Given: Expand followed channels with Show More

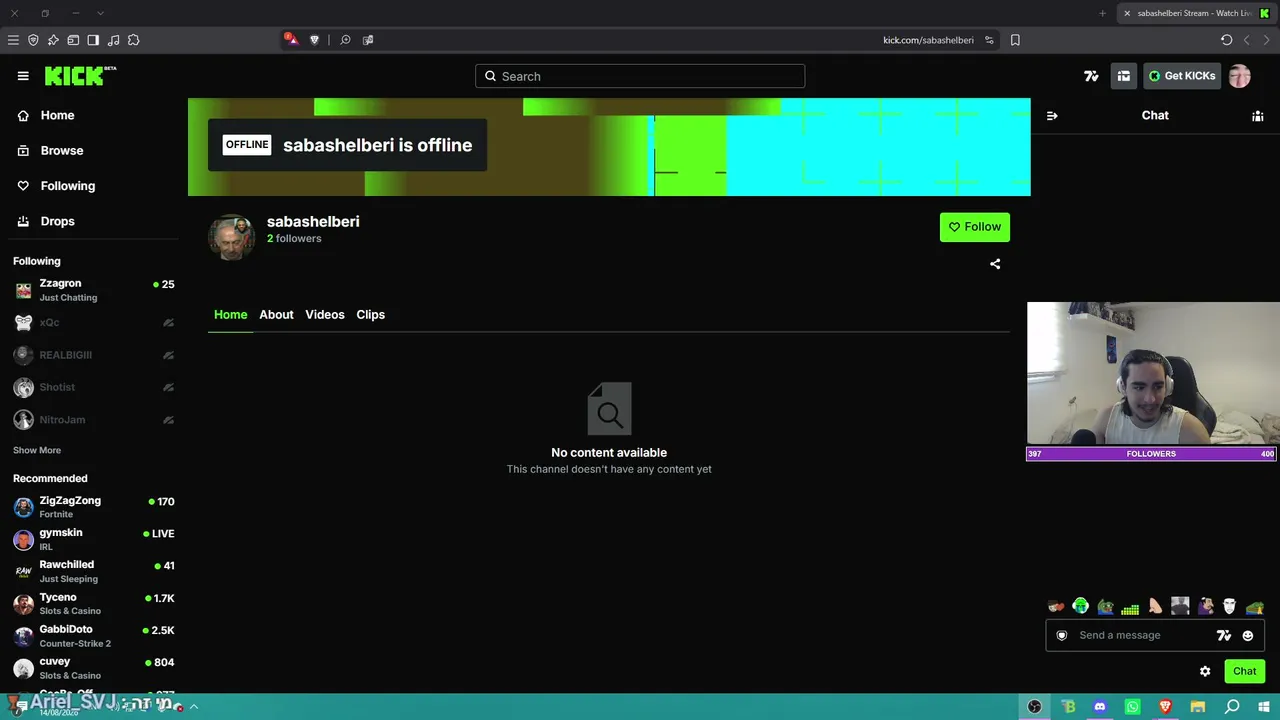Looking at the screenshot, I should tap(37, 451).
